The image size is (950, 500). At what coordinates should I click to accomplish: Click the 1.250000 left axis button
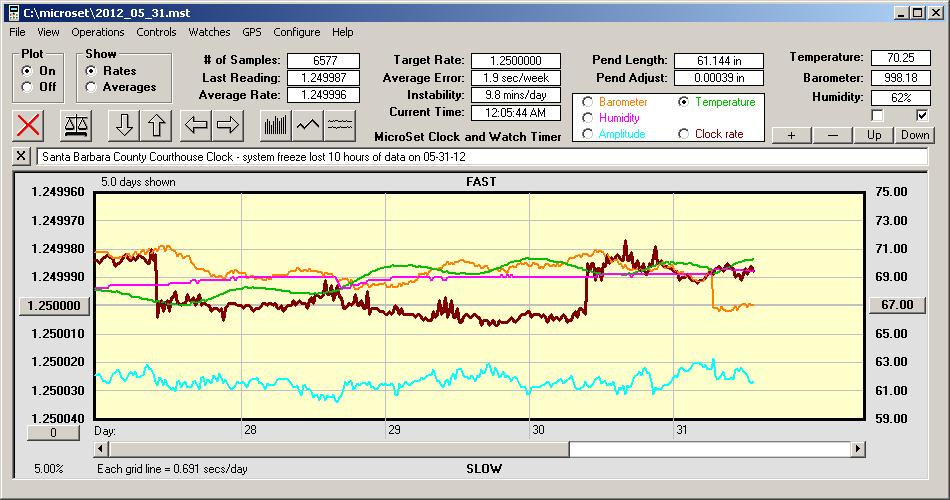point(55,305)
